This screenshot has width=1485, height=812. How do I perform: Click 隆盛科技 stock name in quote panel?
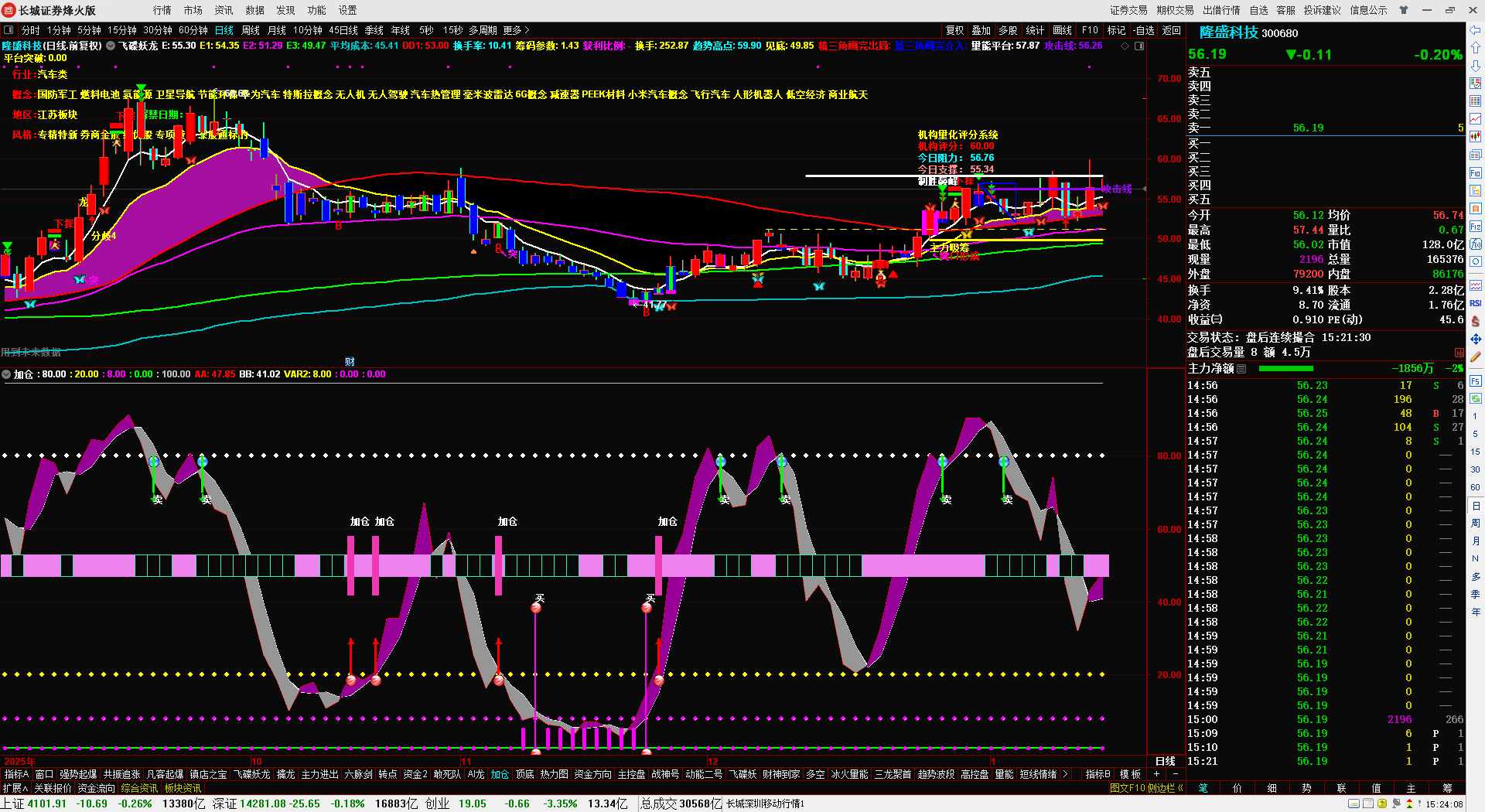coord(1229,32)
